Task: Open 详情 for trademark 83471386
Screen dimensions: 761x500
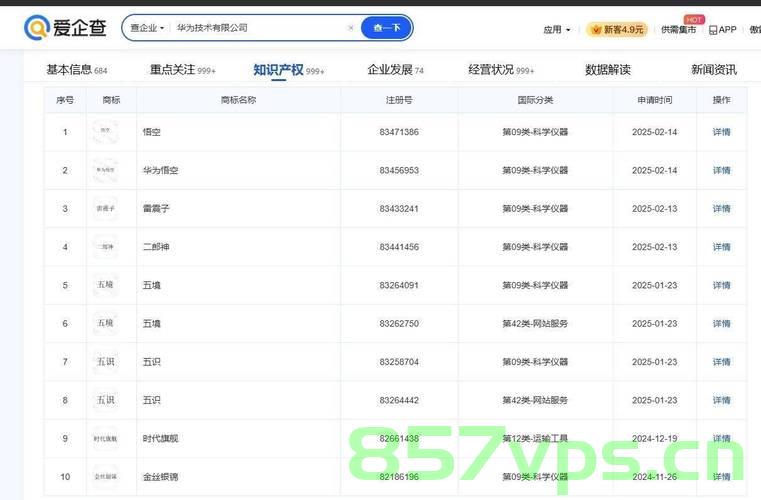Action: click(x=721, y=132)
